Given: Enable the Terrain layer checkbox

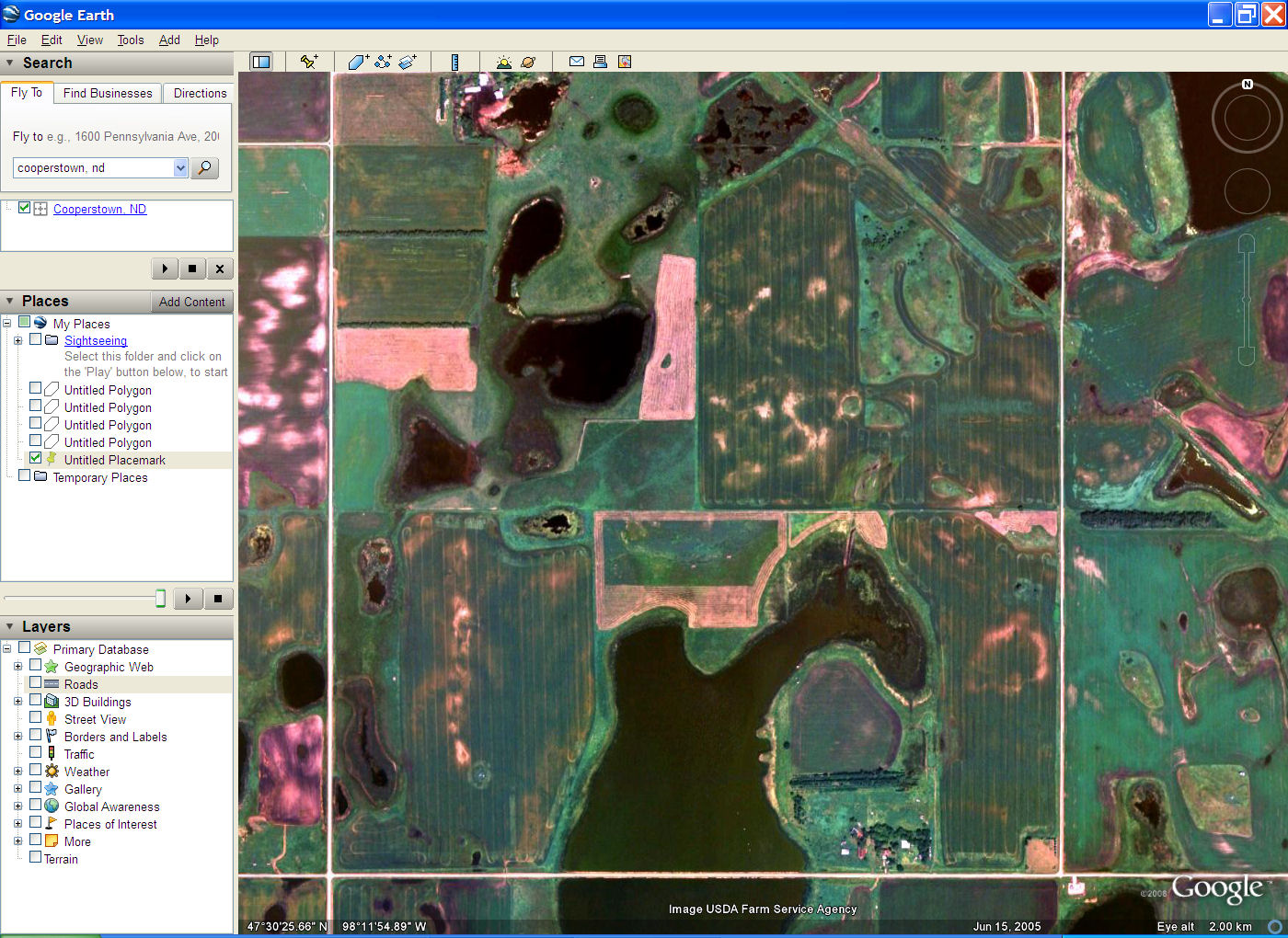Looking at the screenshot, I should point(35,857).
